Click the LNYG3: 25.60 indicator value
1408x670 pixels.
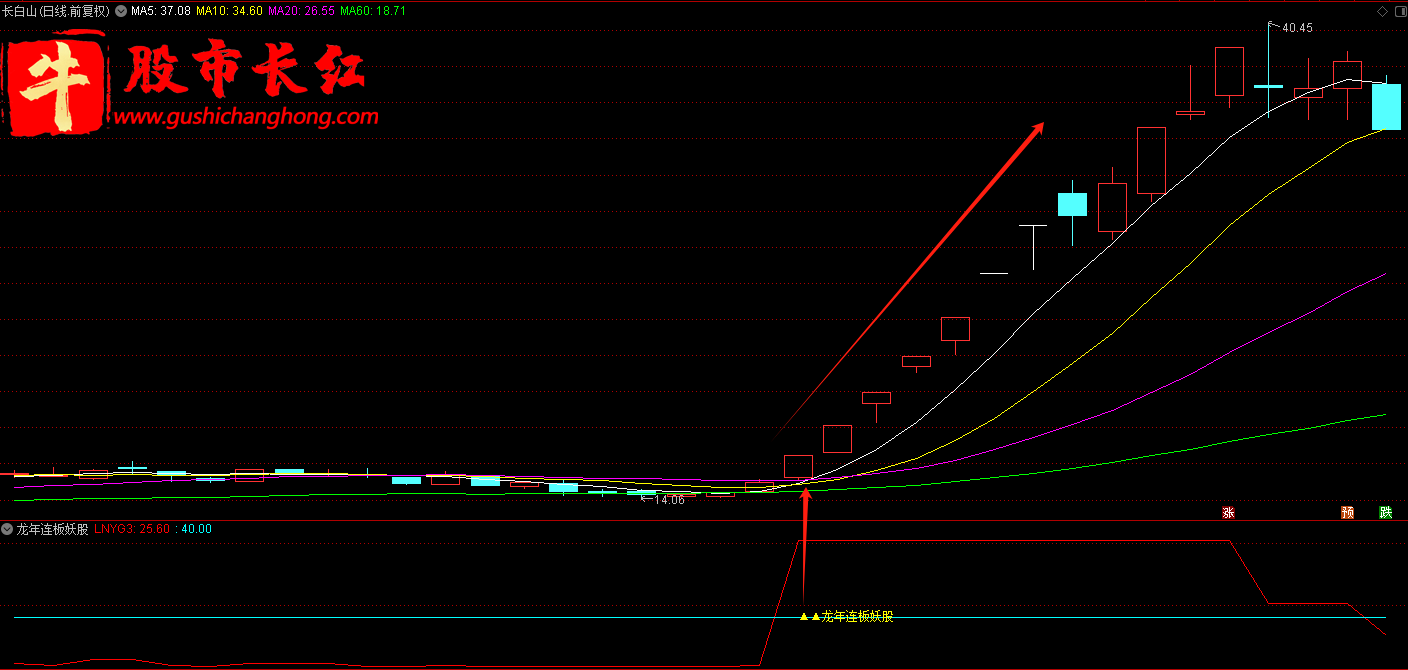pyautogui.click(x=132, y=529)
